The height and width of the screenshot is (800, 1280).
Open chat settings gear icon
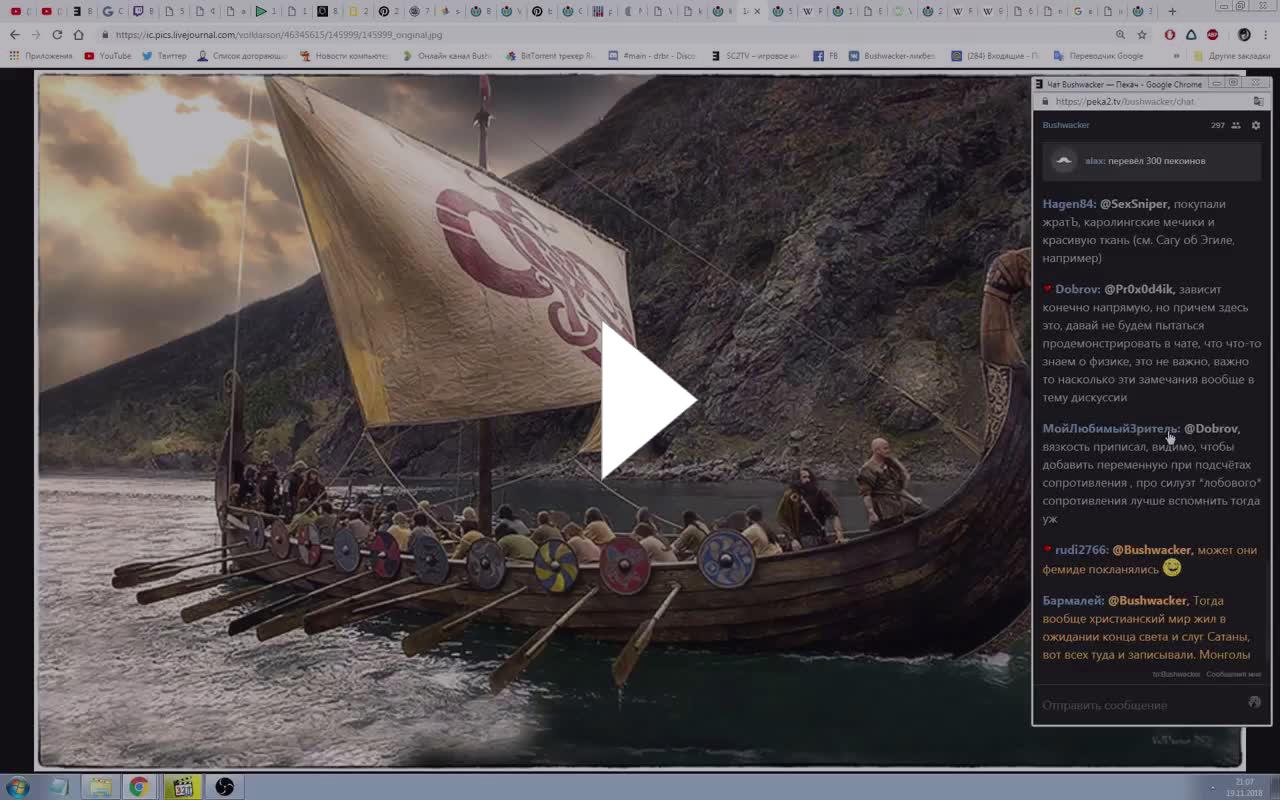(x=1256, y=125)
